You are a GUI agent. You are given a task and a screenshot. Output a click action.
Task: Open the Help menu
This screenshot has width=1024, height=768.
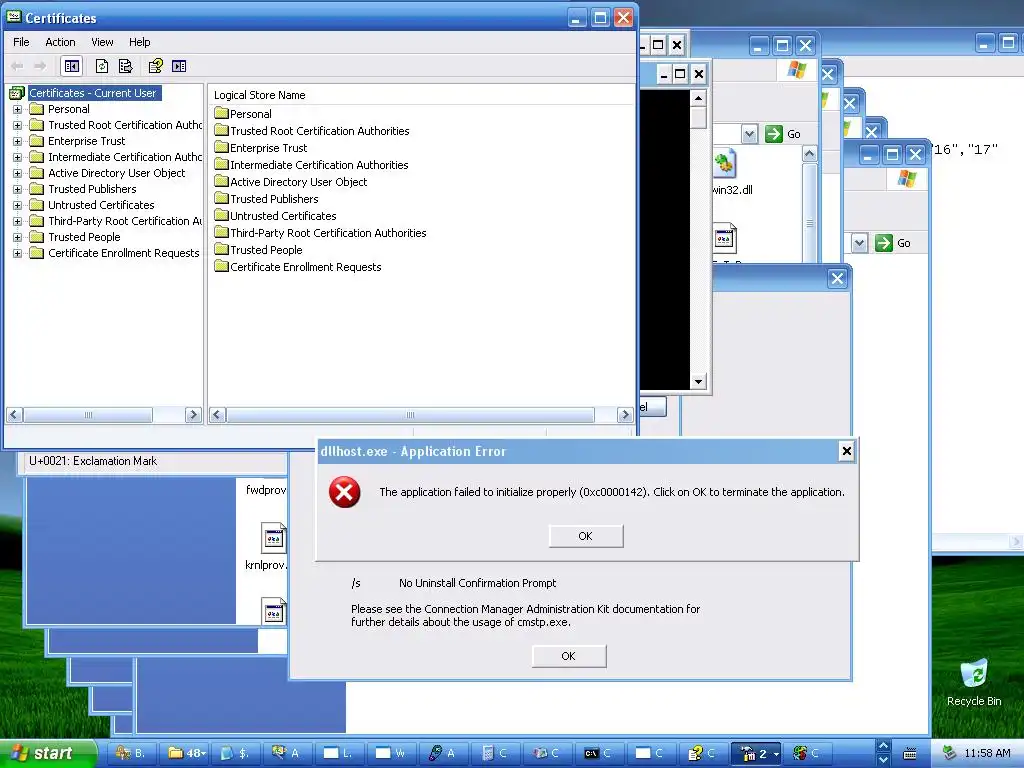[139, 42]
